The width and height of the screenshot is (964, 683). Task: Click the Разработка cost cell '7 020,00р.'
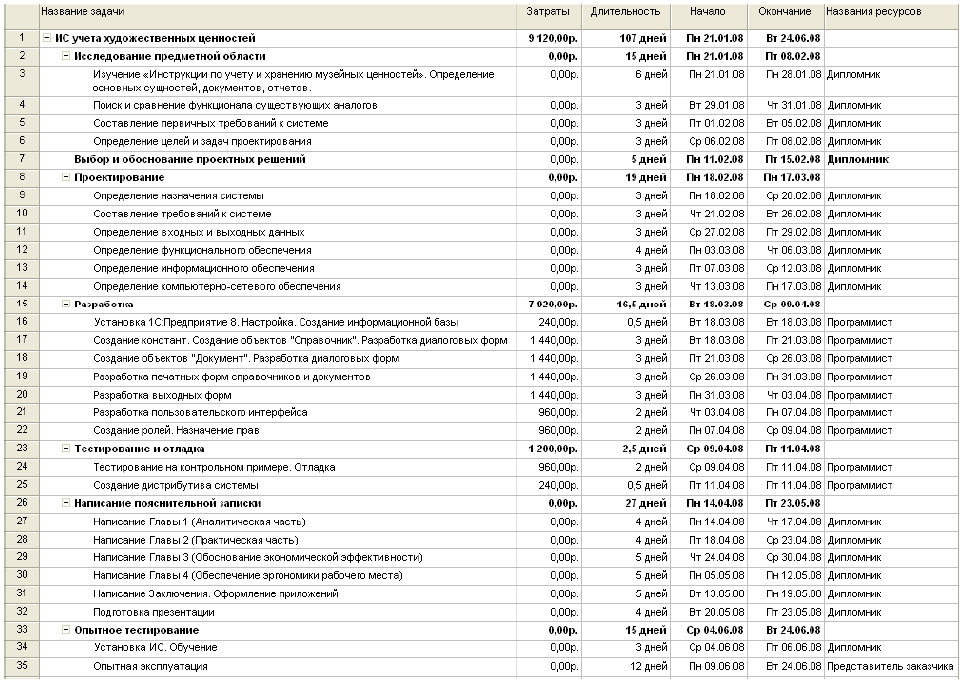coord(553,304)
